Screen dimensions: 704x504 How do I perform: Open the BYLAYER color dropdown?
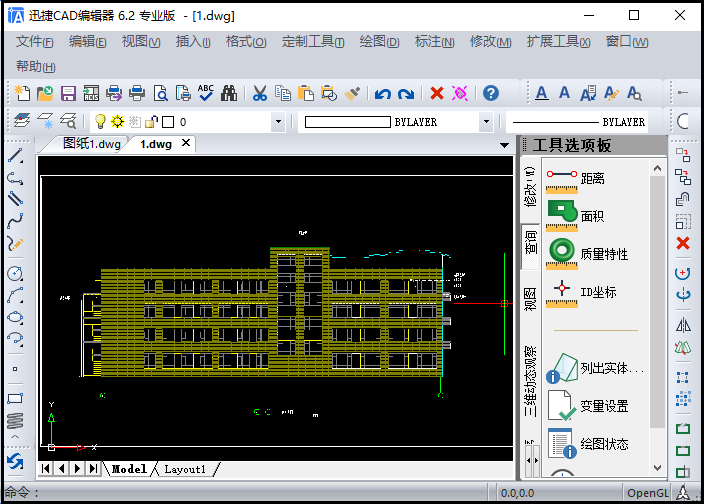coord(486,122)
